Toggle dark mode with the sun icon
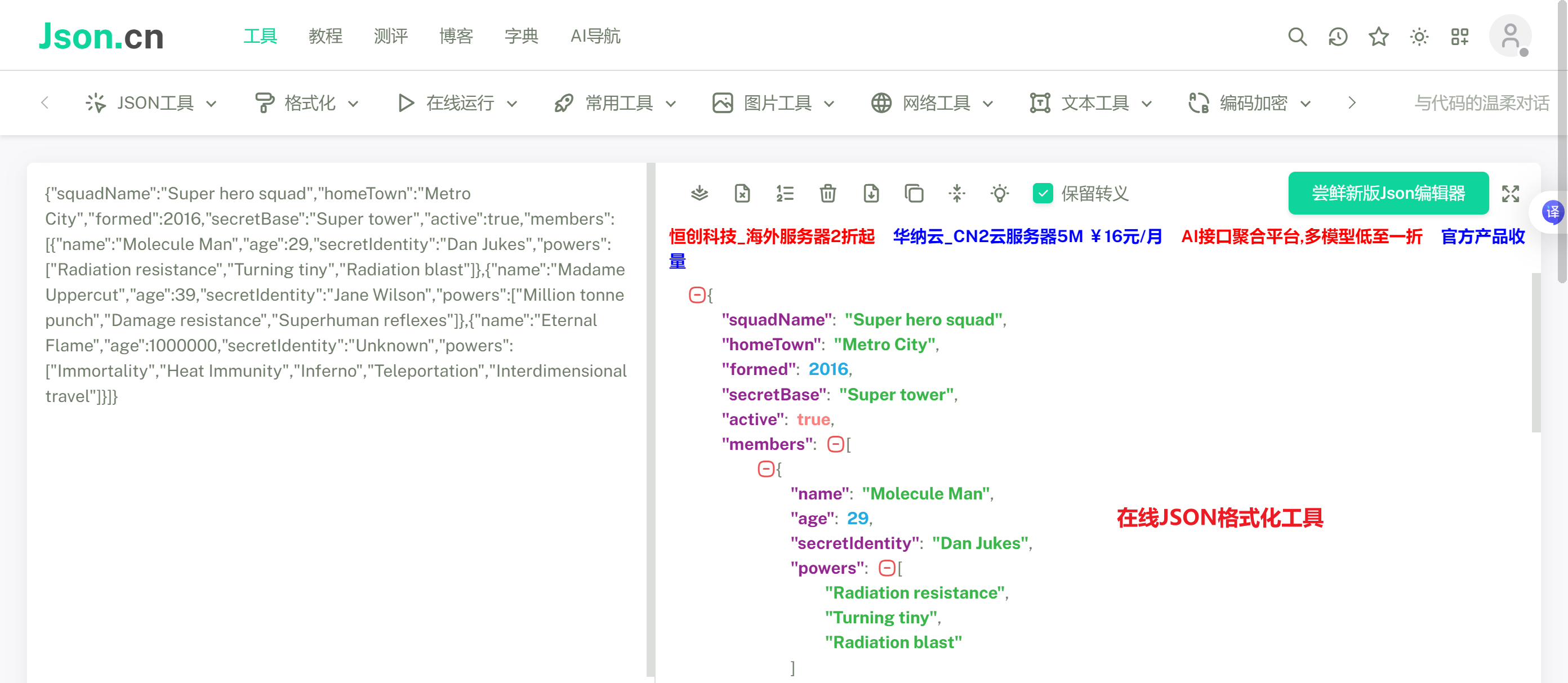 tap(1419, 37)
